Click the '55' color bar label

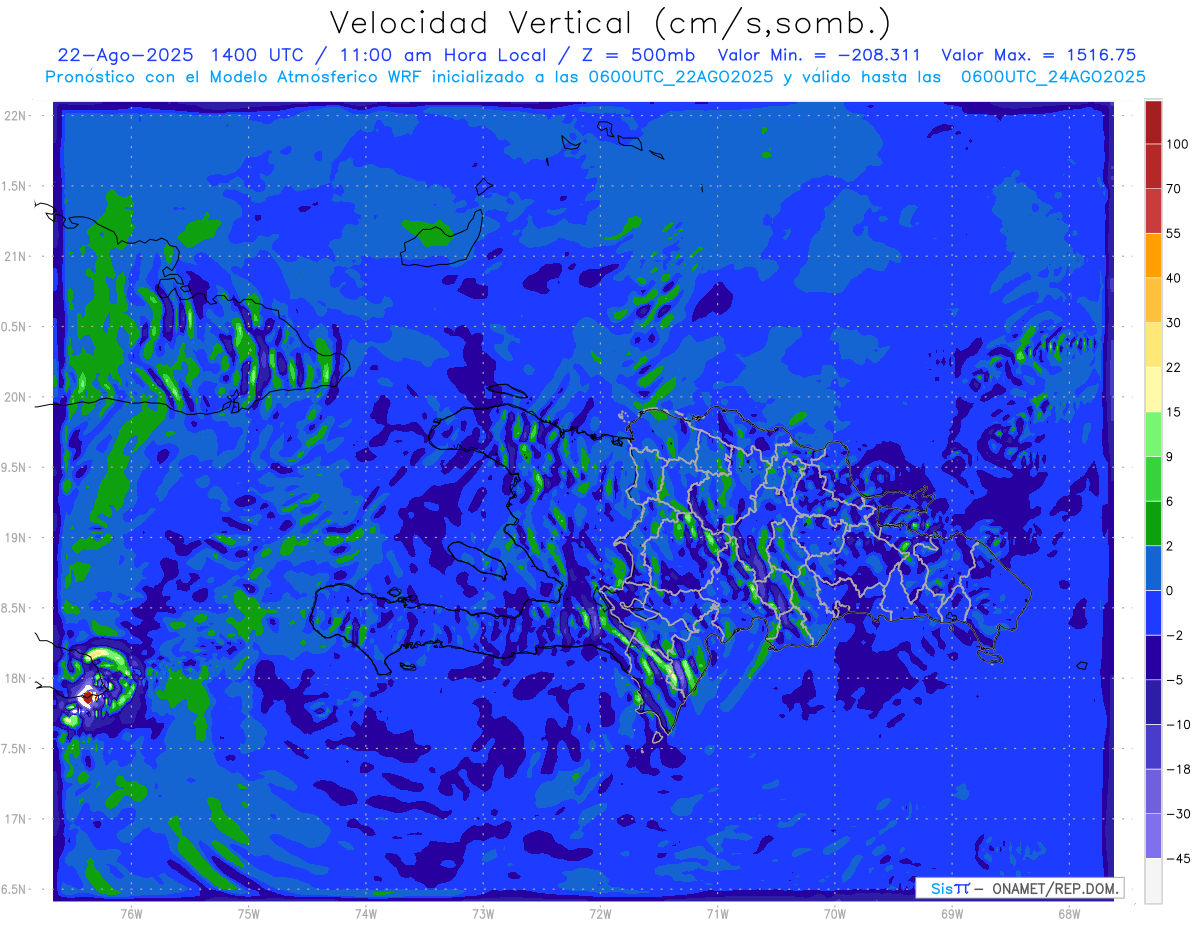click(1174, 233)
